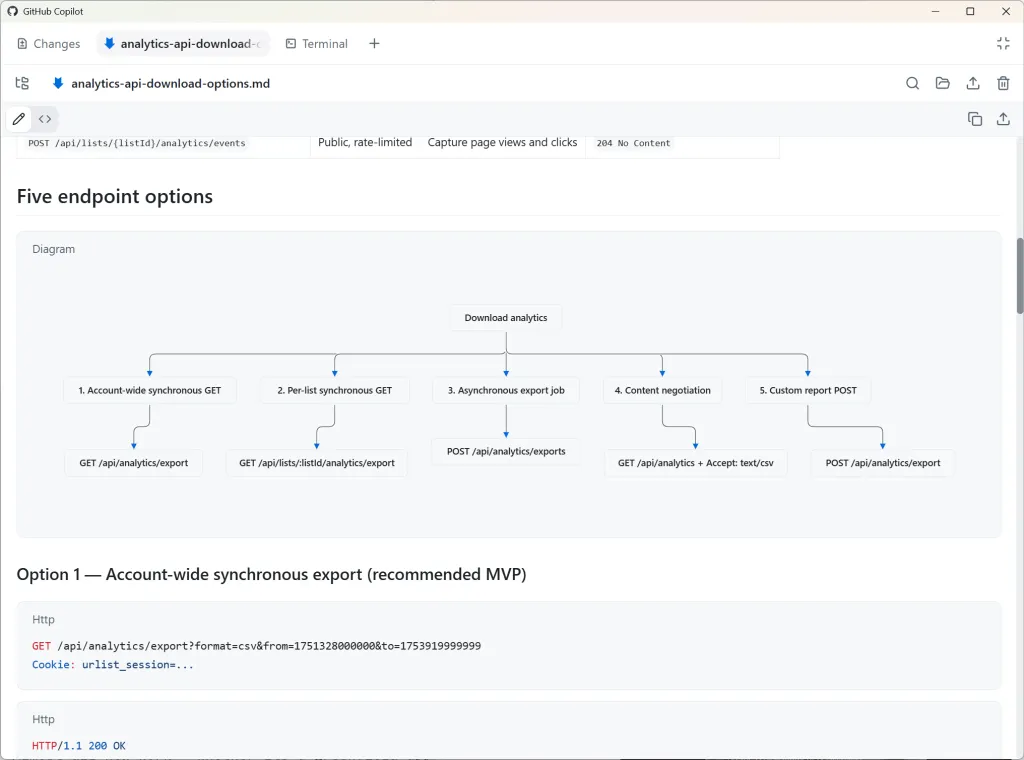Click the POST /api/analytics/exports node

coord(506,451)
